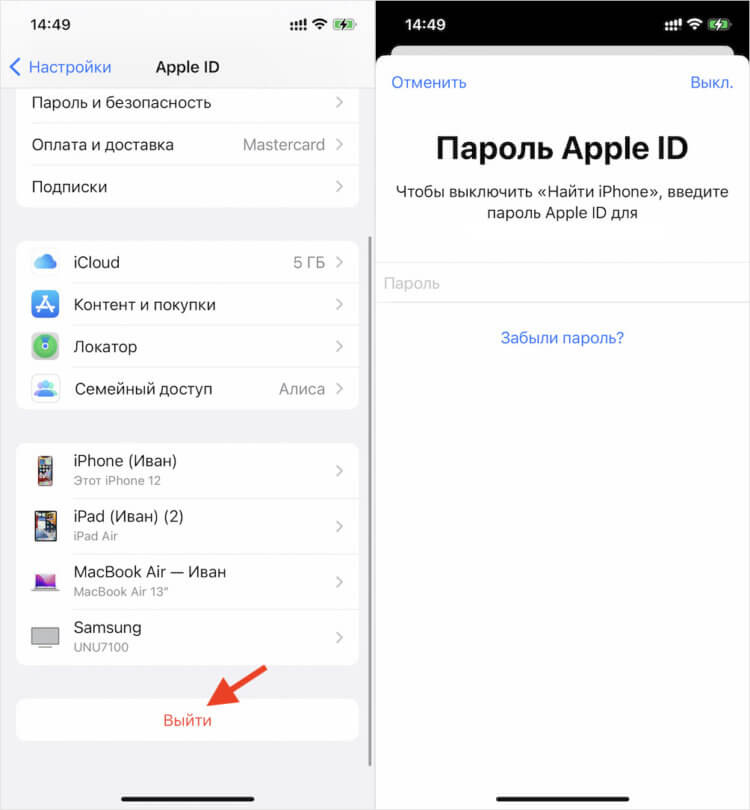Viewport: 750px width, 810px height.
Task: Select the iPhone (Иван) device thumbnail
Action: tap(45, 471)
